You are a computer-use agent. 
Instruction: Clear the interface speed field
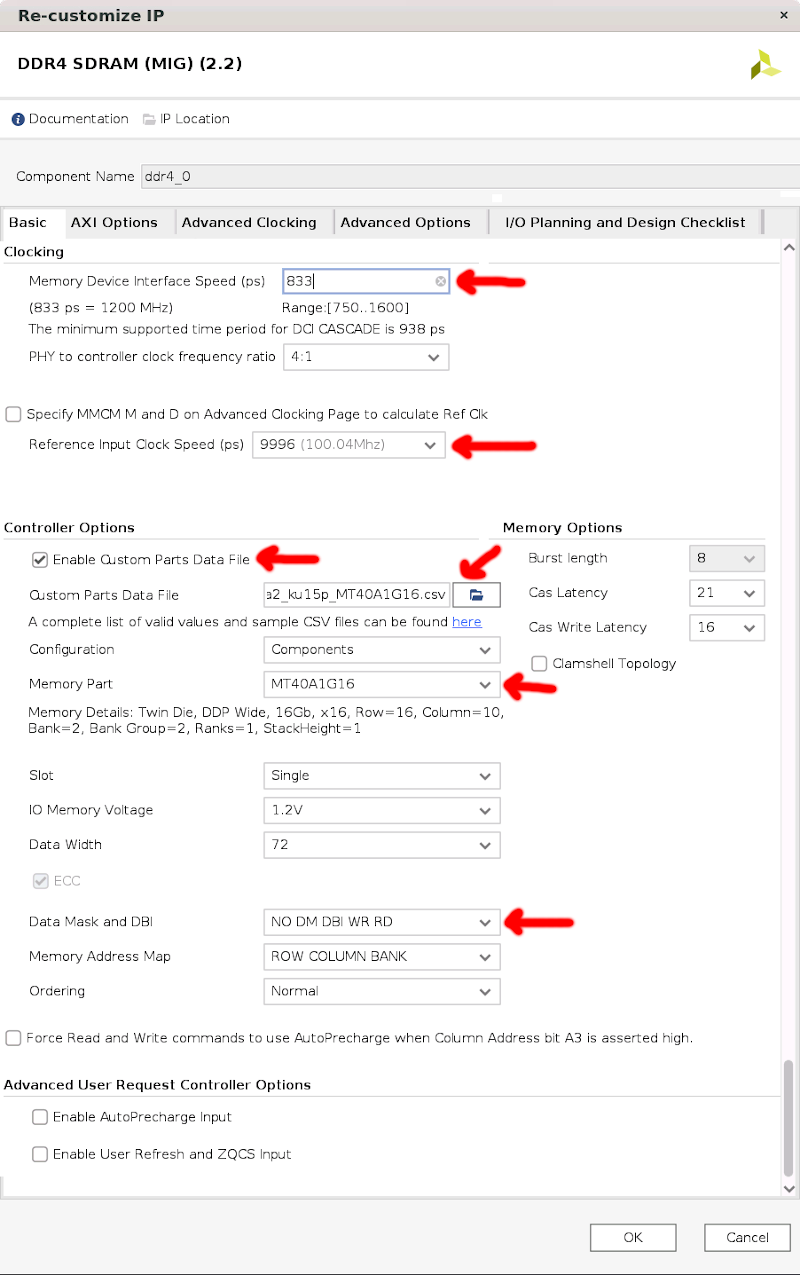[x=440, y=282]
